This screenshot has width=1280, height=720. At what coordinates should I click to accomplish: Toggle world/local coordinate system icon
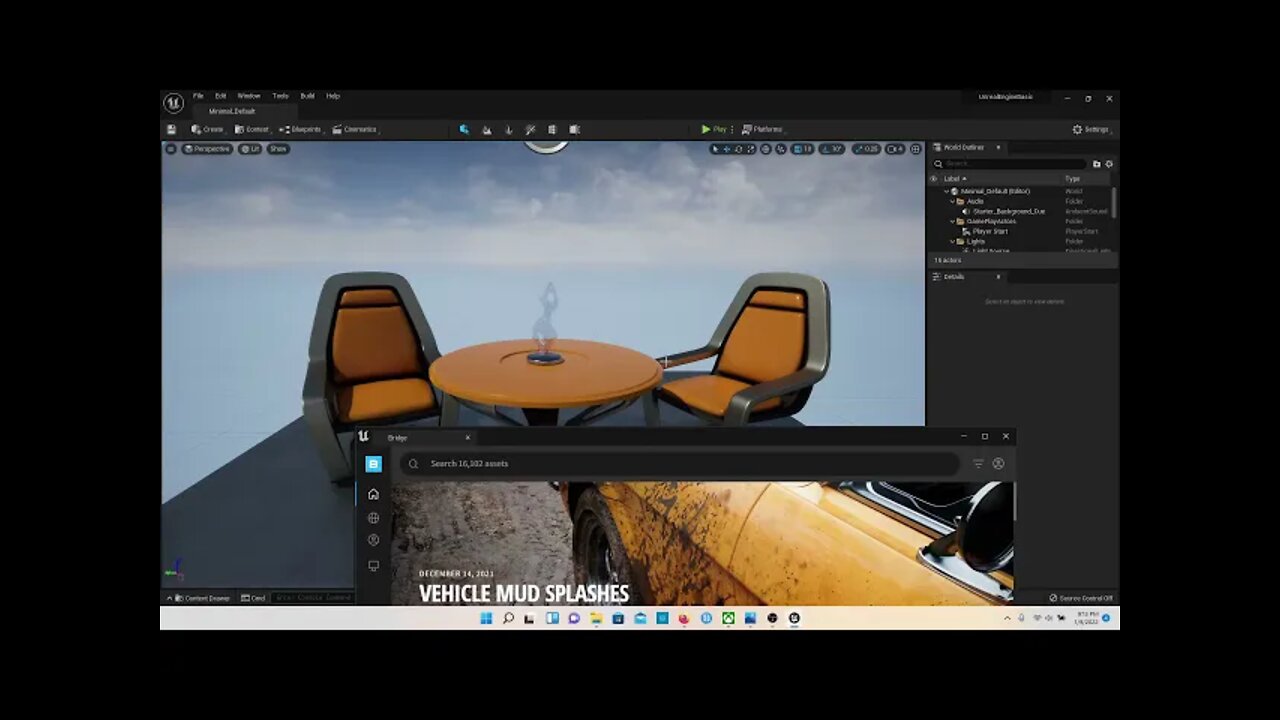click(x=766, y=149)
